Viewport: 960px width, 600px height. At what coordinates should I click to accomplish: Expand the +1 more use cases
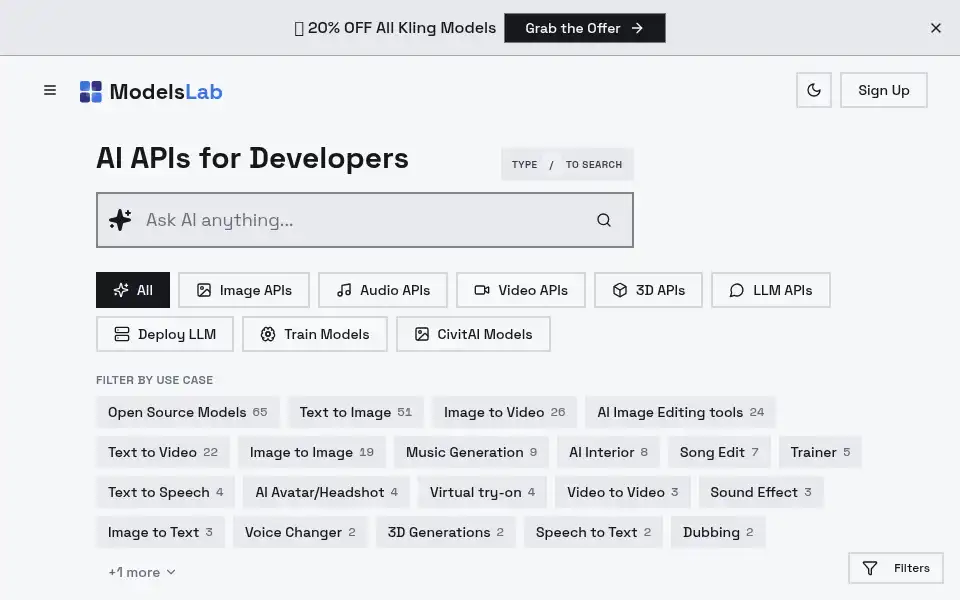142,572
